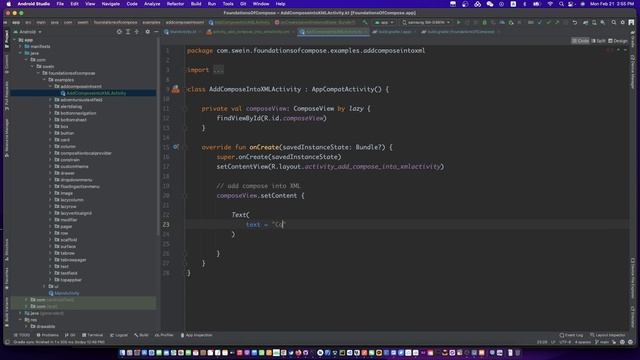Run the app with the green play icon
This screenshot has height=360, width=640.
click(458, 22)
